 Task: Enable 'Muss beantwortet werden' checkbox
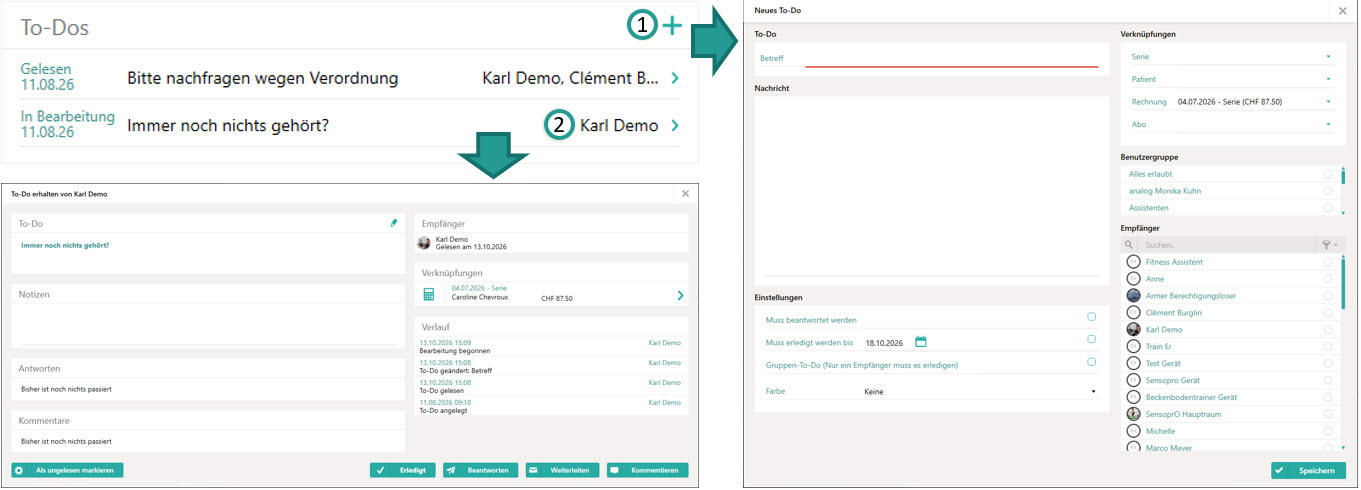click(x=1091, y=317)
